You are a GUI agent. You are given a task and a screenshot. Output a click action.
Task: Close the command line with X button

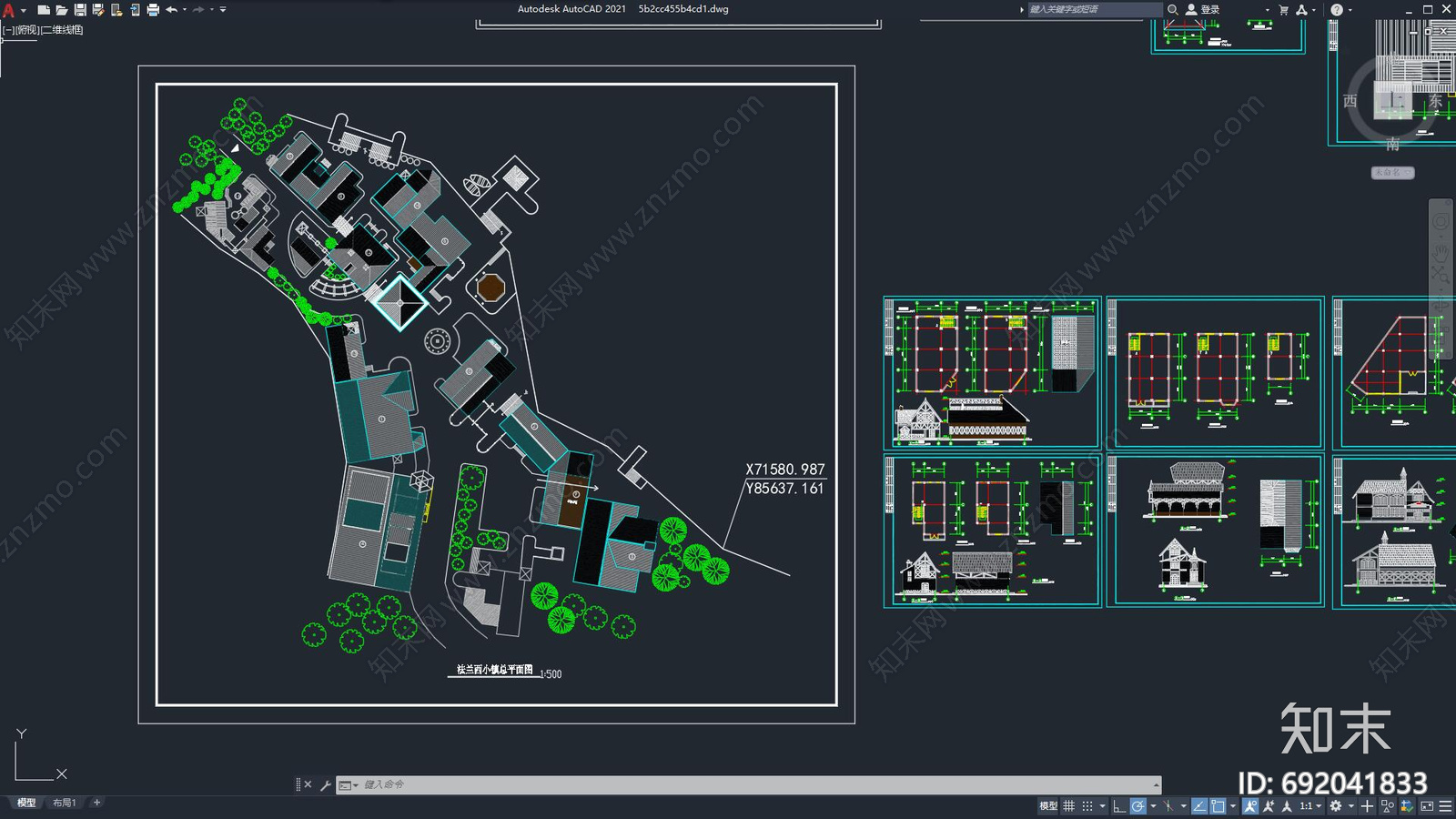coord(308,784)
